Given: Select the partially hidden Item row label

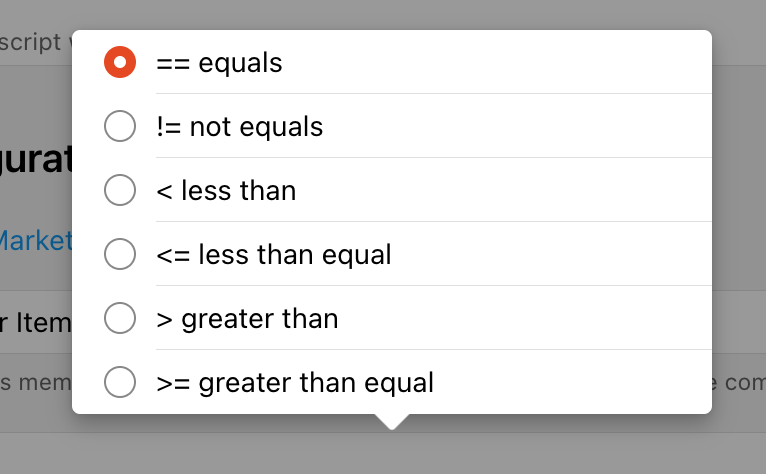Looking at the screenshot, I should click(x=36, y=320).
